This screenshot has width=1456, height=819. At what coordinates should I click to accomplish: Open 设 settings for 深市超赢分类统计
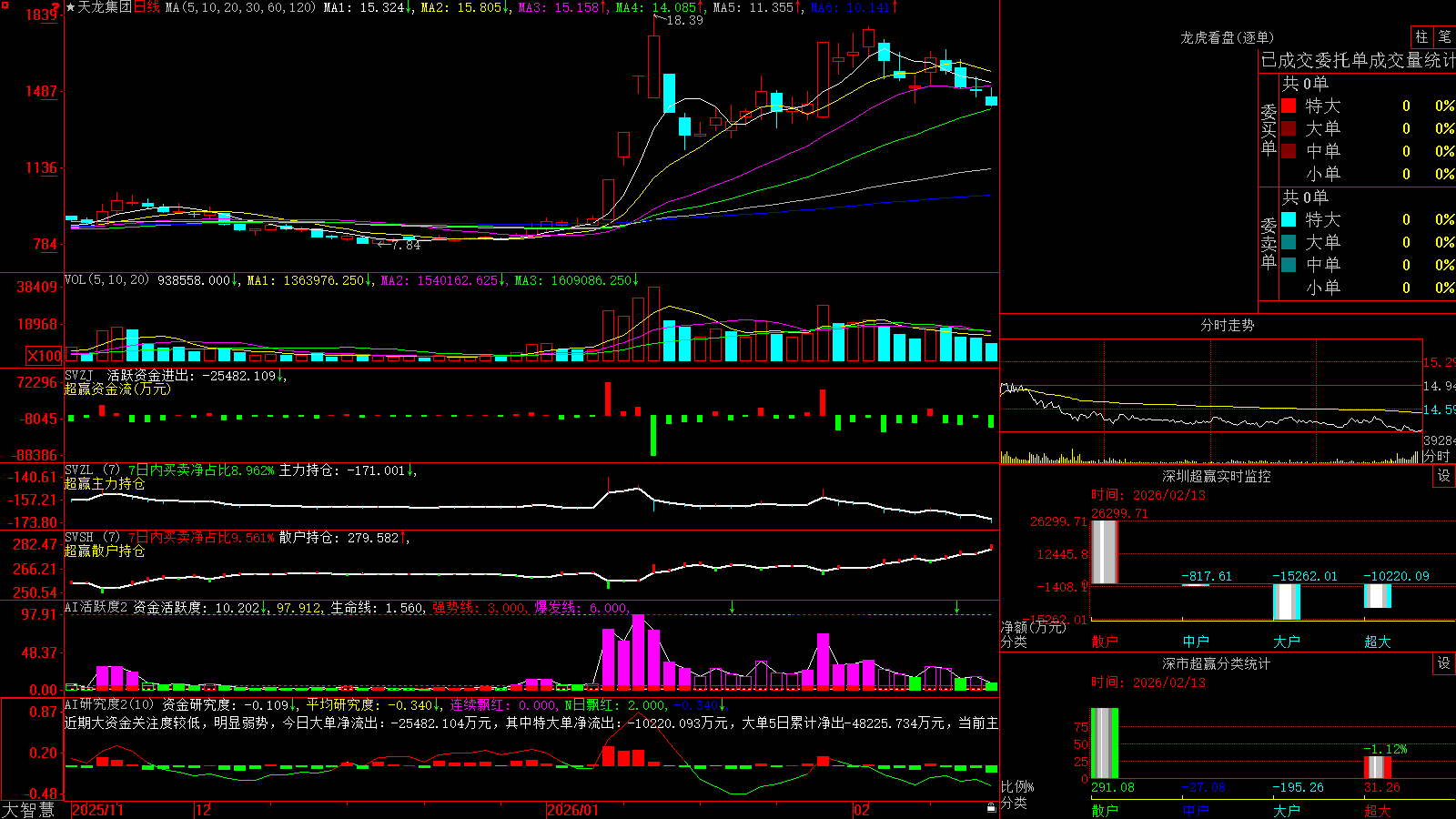pyautogui.click(x=1443, y=663)
